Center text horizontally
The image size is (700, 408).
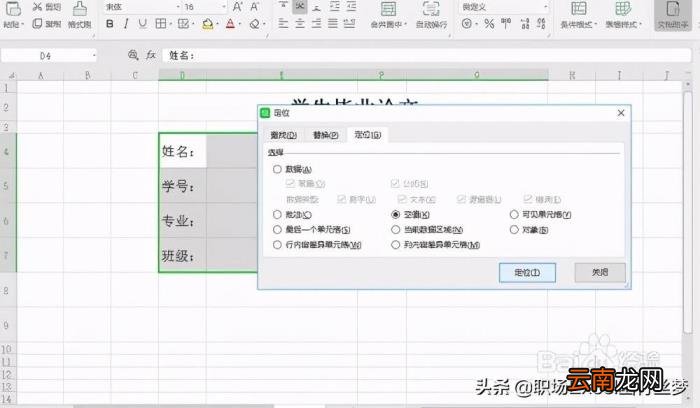pos(300,23)
